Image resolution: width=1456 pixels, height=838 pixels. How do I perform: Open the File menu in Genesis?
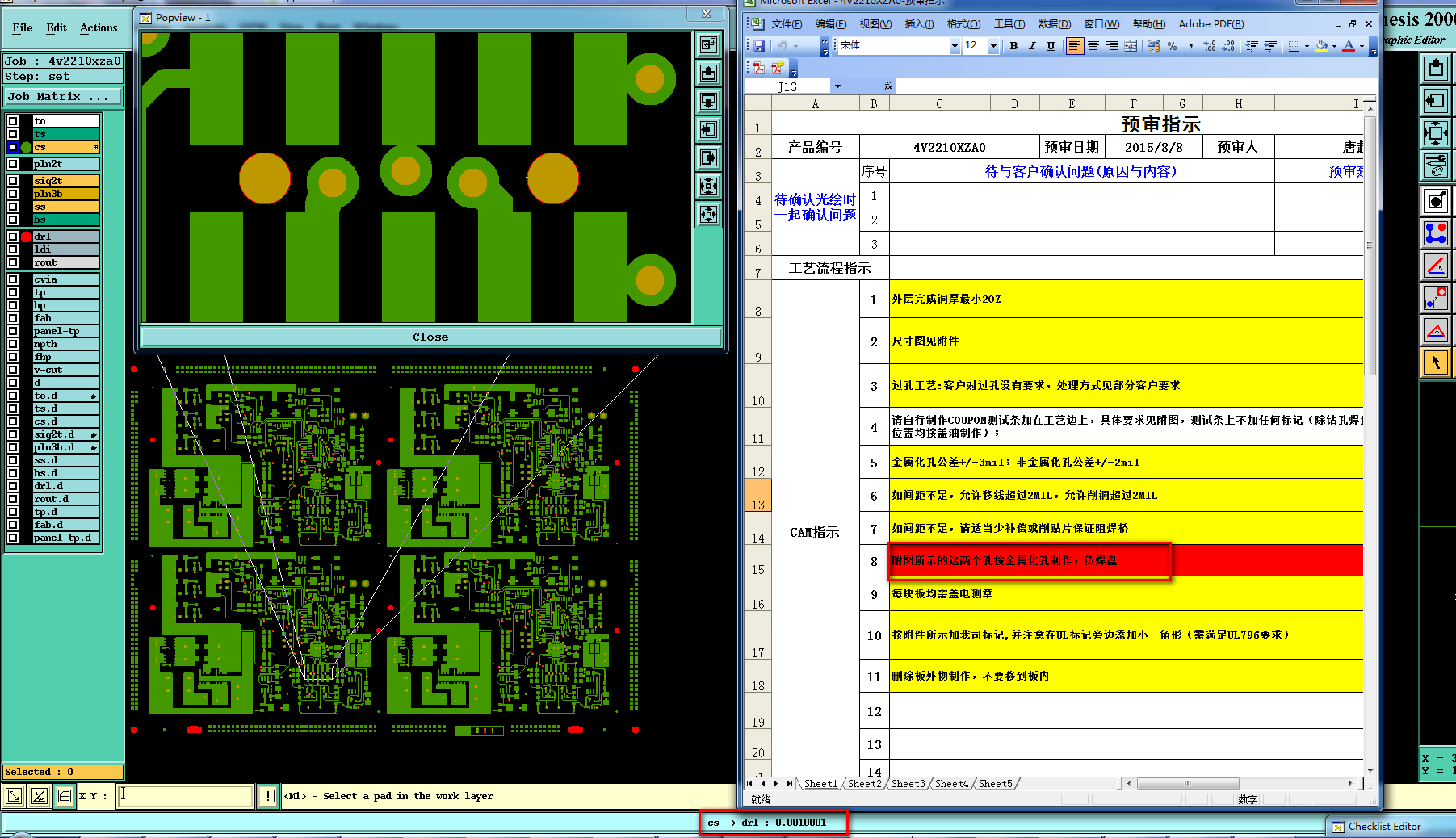coord(23,27)
